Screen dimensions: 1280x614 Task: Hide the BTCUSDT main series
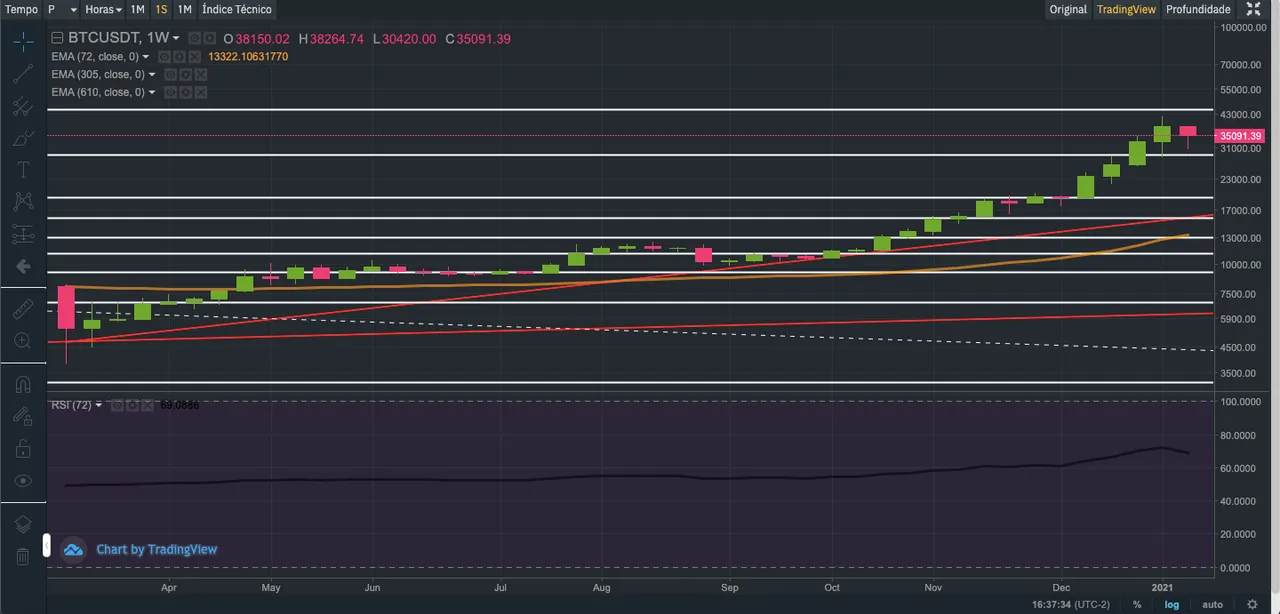pyautogui.click(x=195, y=38)
